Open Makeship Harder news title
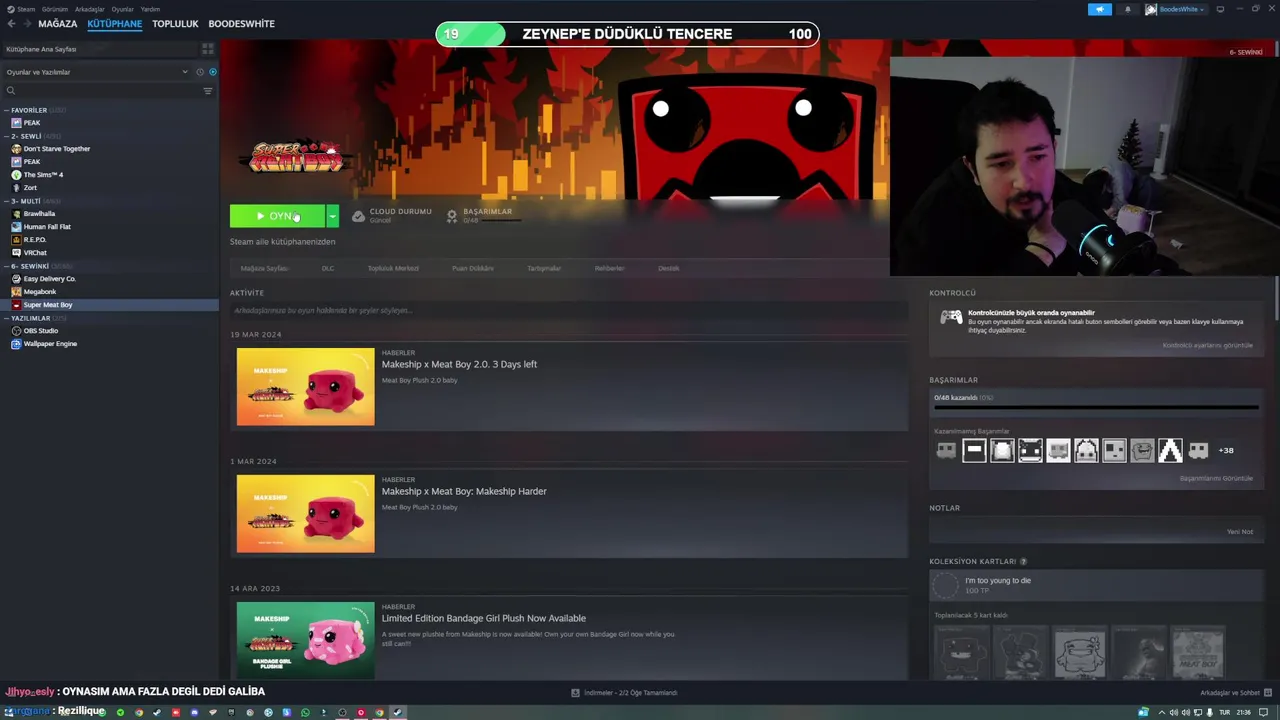The width and height of the screenshot is (1280, 720). 464,491
